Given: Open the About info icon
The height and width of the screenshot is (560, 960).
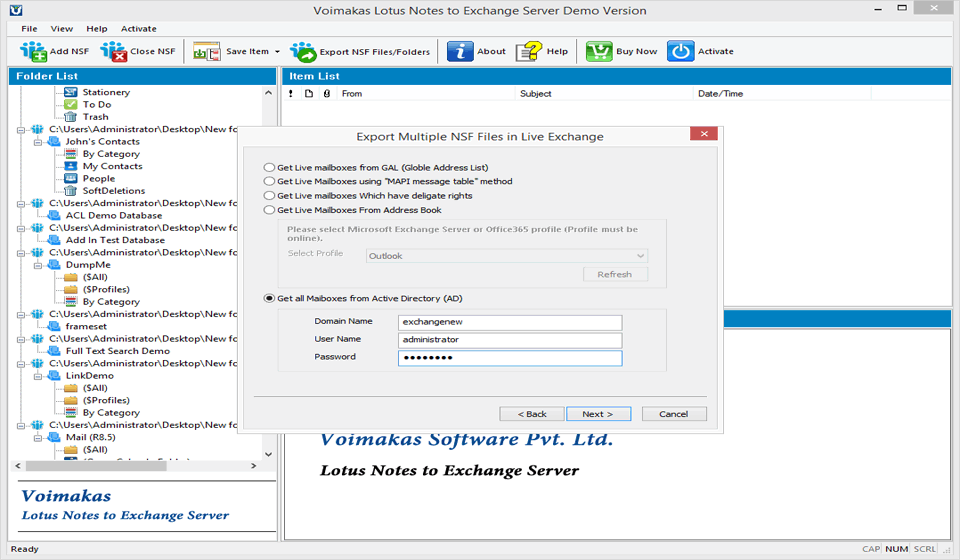Looking at the screenshot, I should tap(460, 52).
